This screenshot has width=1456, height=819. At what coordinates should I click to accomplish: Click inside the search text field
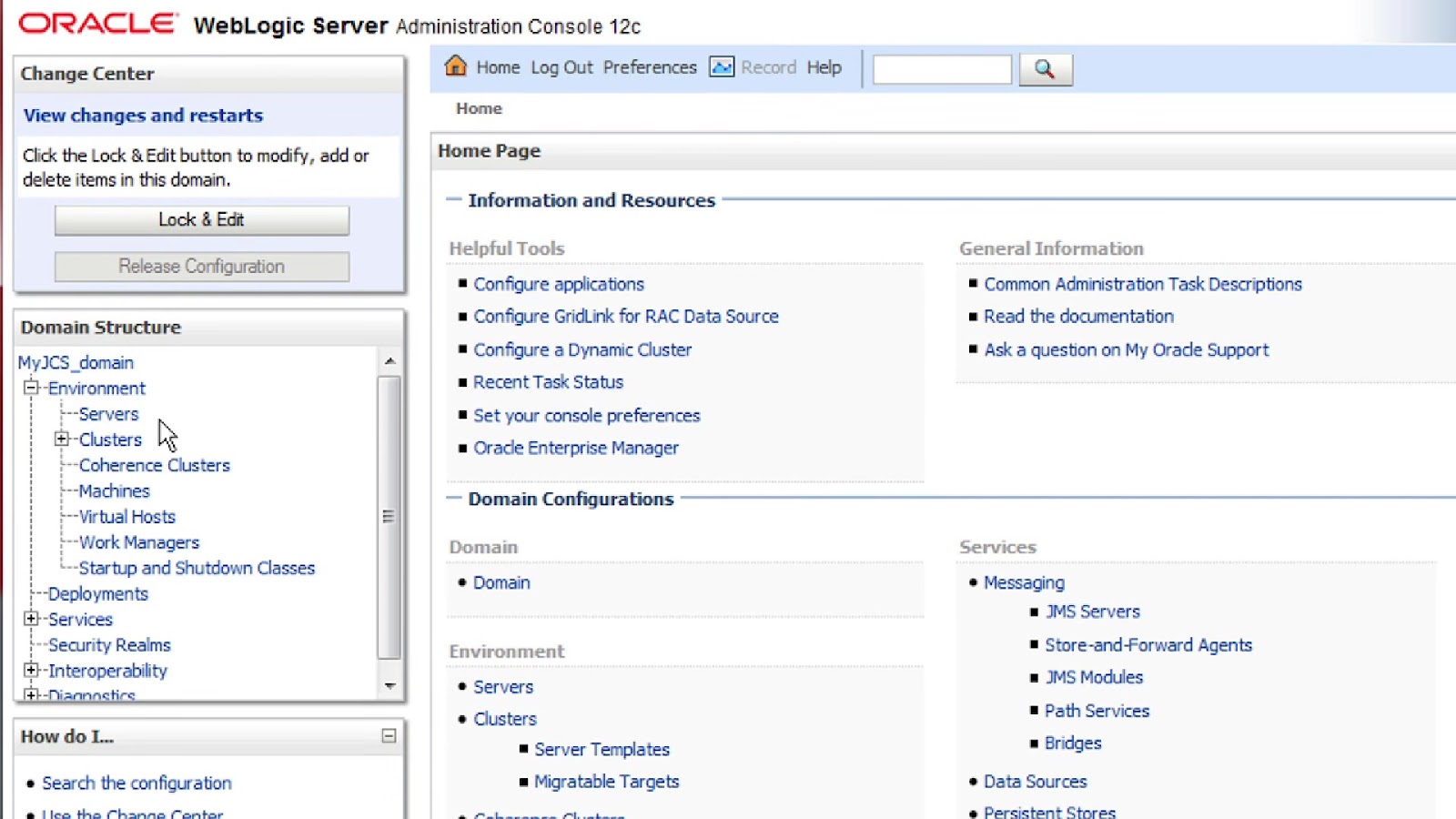pos(941,68)
